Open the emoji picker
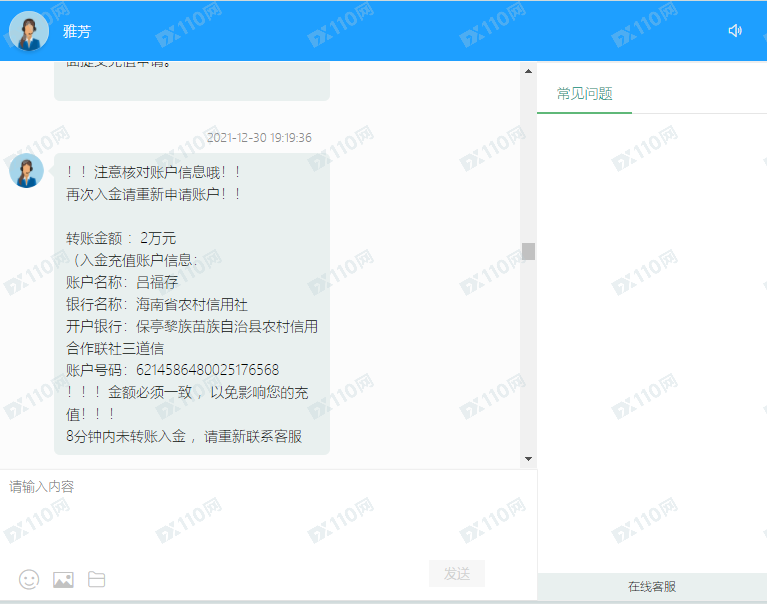 point(29,579)
